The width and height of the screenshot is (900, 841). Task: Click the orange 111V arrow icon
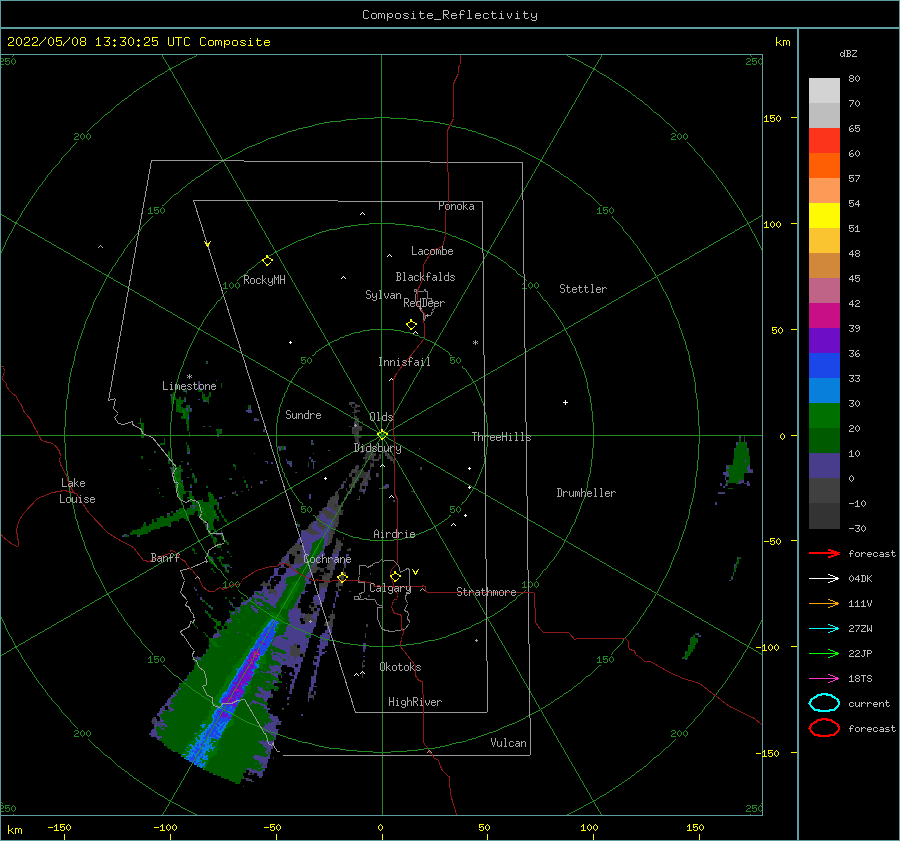point(824,603)
